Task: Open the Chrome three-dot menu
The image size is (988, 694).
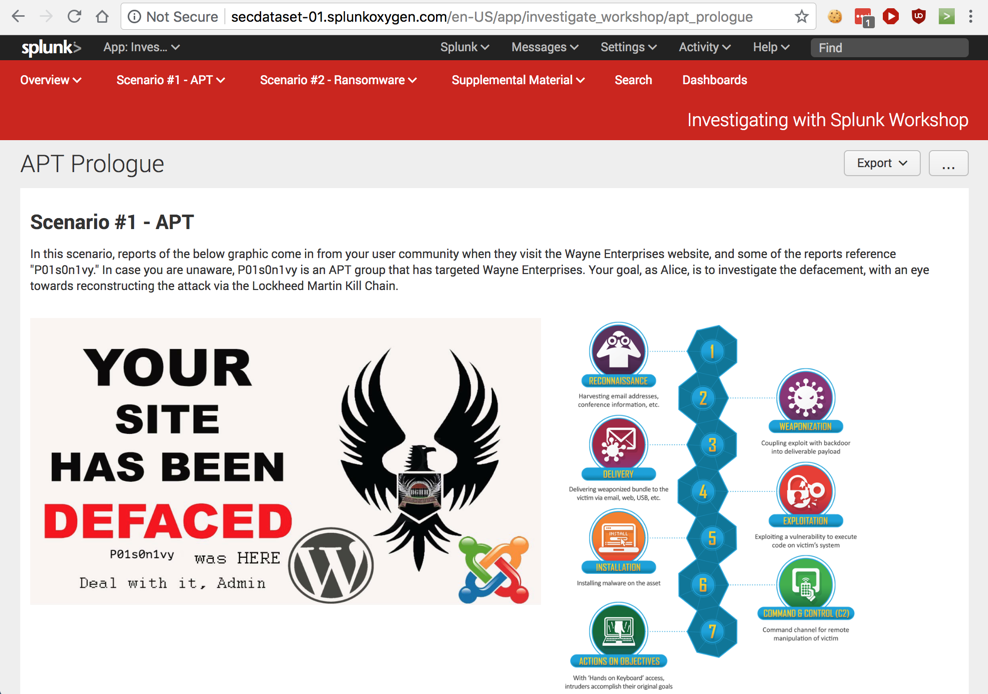Action: click(970, 16)
